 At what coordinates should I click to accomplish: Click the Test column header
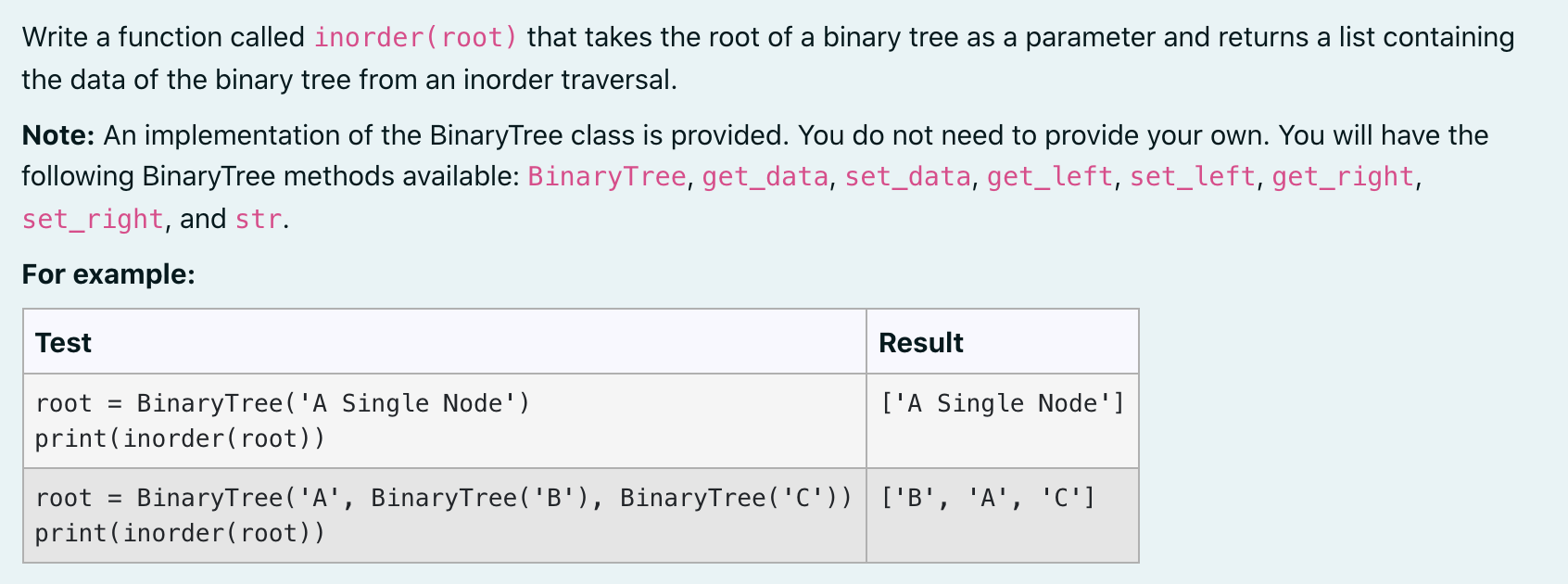(x=63, y=343)
